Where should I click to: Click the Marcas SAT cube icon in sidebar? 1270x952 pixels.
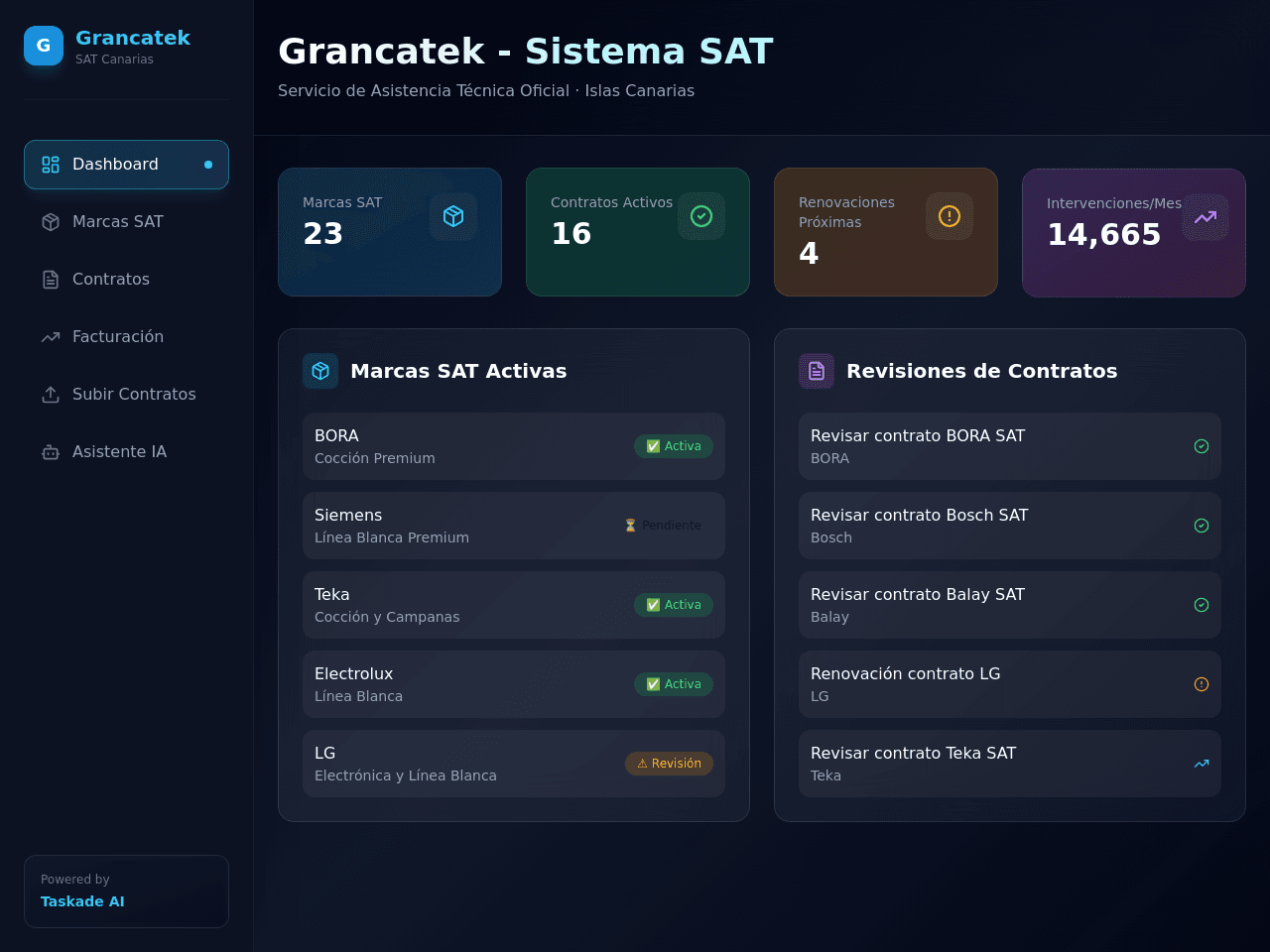click(51, 222)
